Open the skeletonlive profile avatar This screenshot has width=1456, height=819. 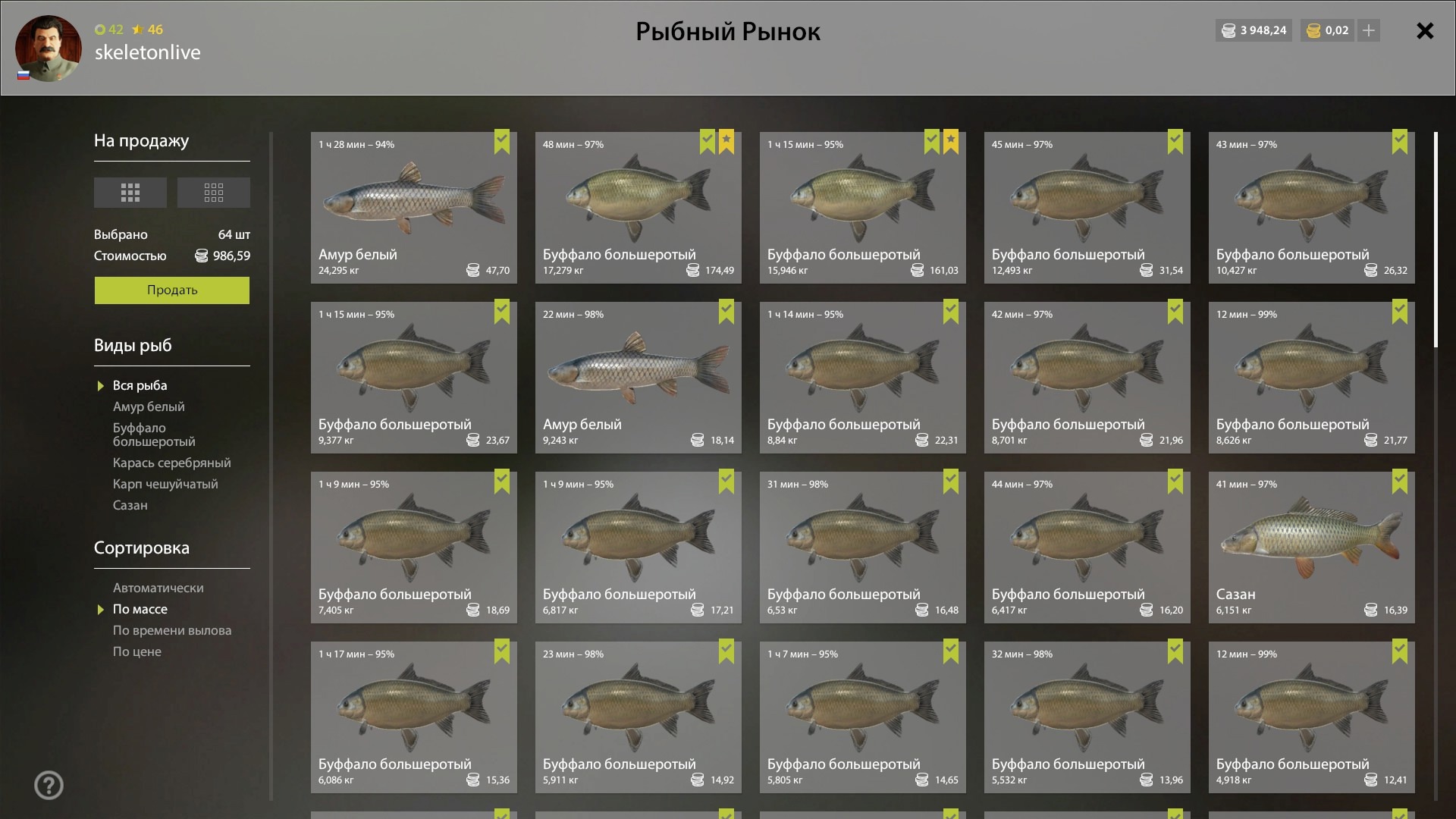(49, 48)
